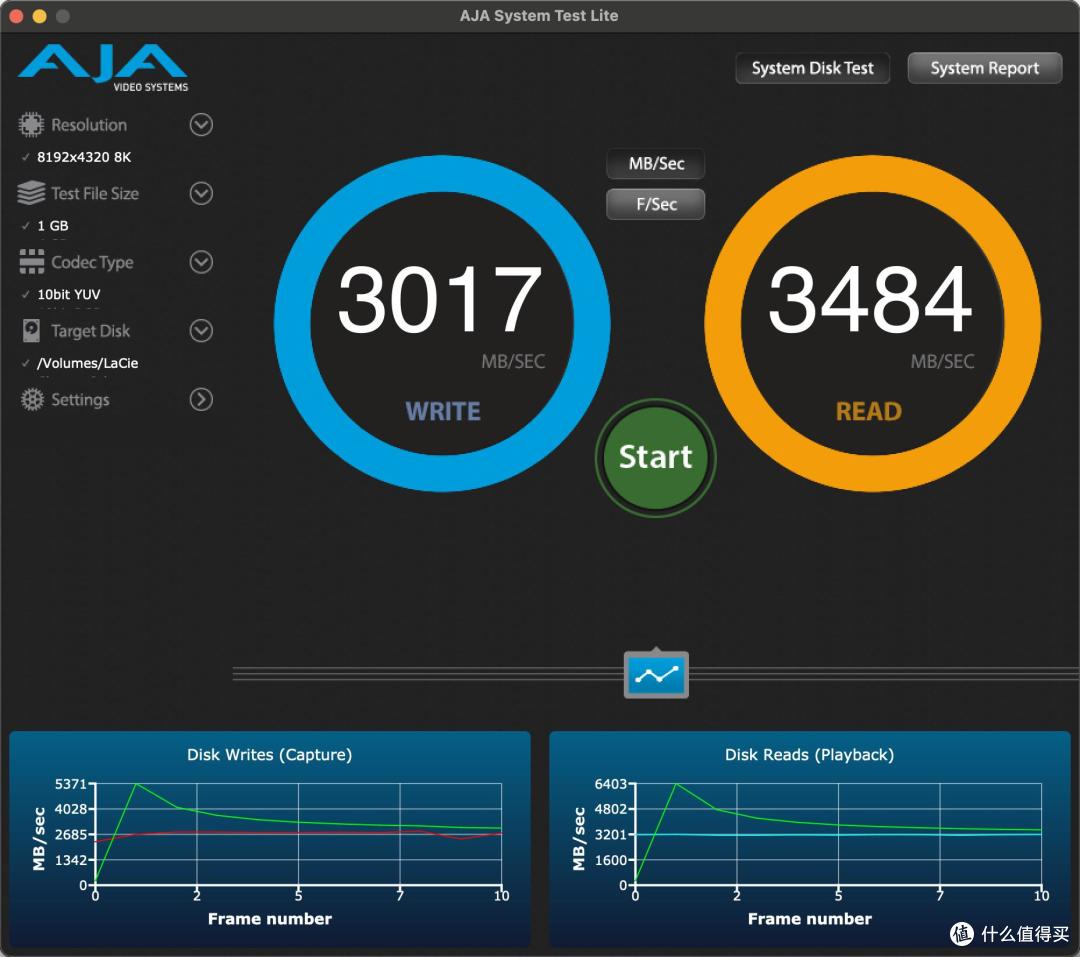
Task: Click the 3484 read speed value
Action: (870, 300)
